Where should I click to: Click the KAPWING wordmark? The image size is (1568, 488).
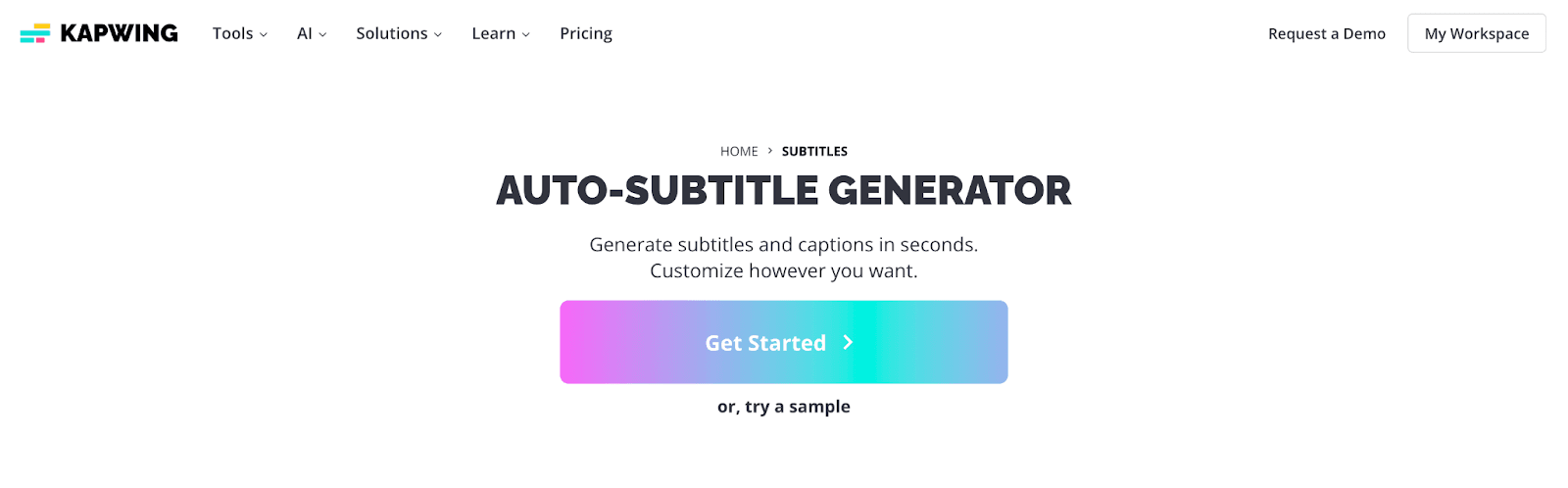(119, 33)
